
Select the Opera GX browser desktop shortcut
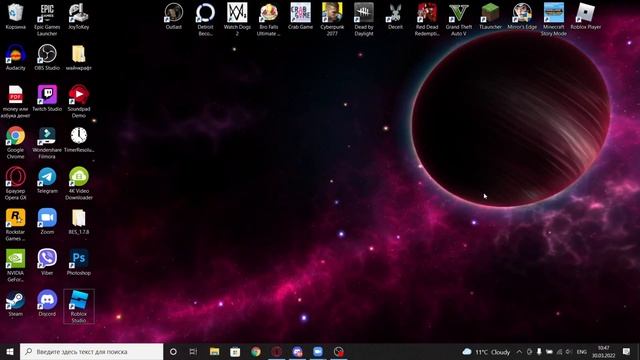[x=16, y=184]
